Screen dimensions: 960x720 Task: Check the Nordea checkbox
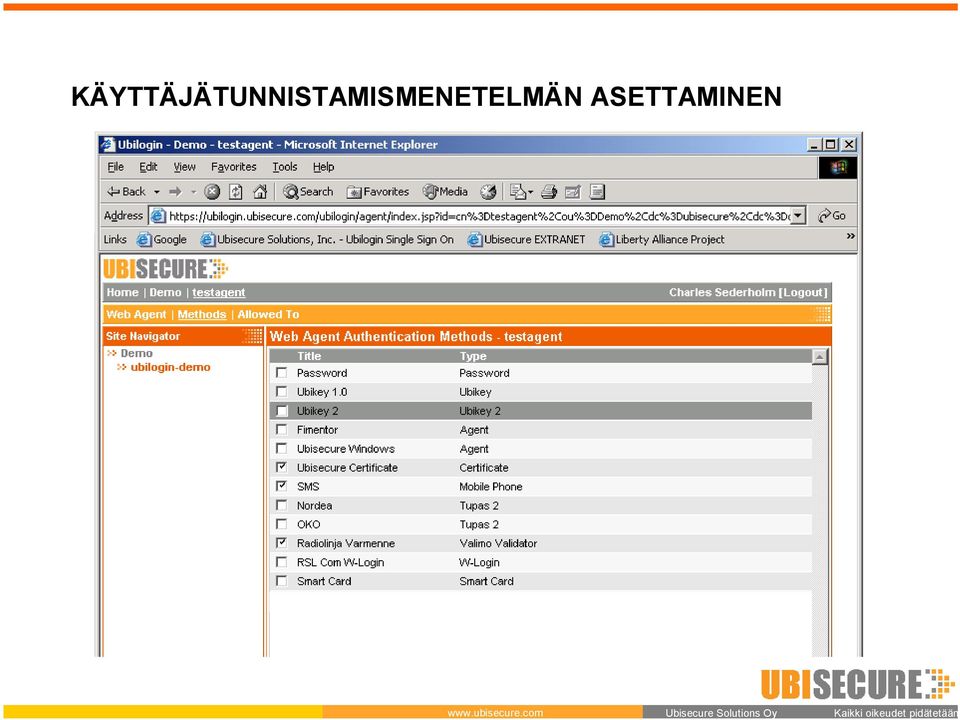click(x=282, y=505)
